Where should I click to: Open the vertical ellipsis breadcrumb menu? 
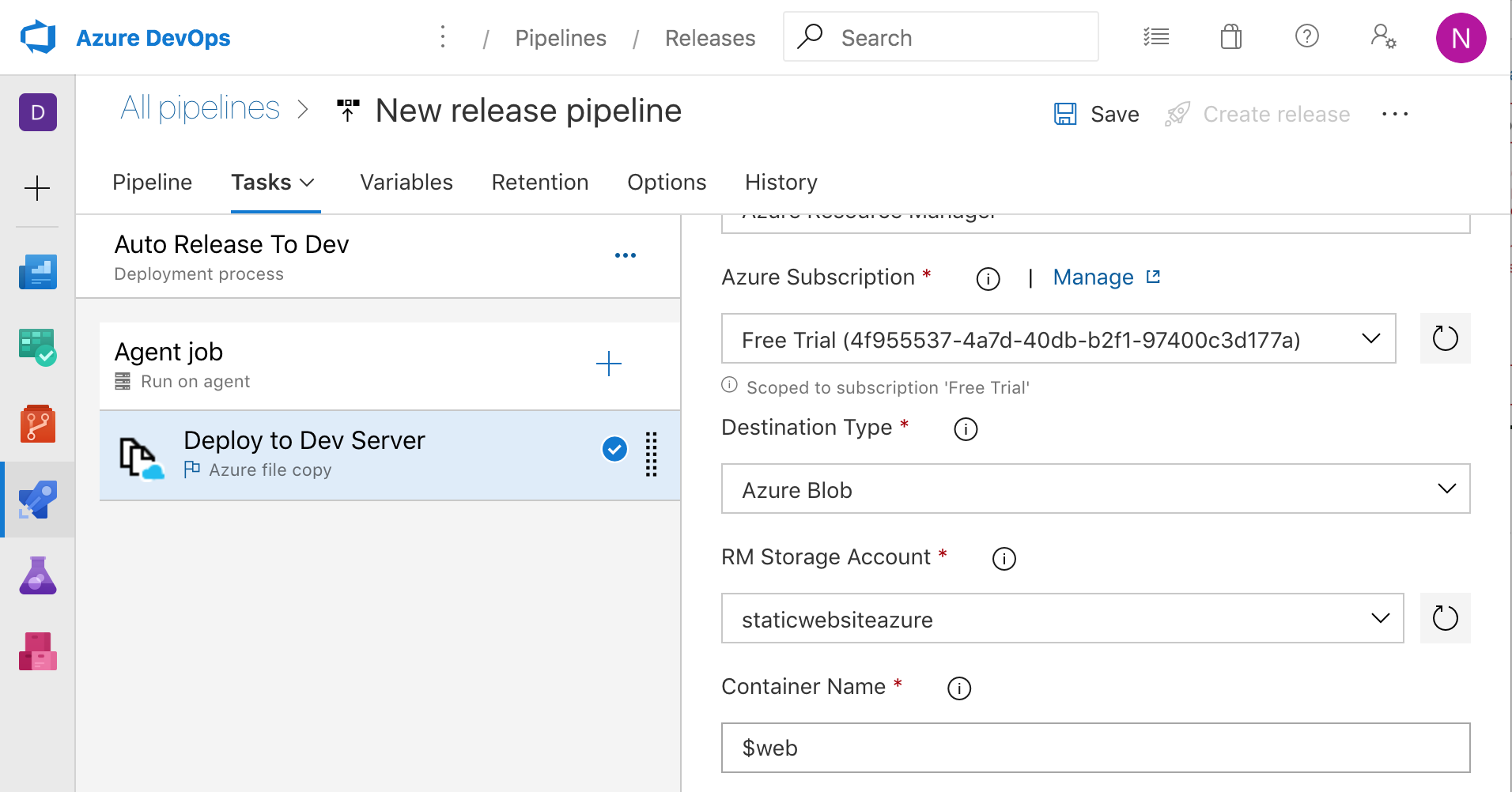(443, 36)
